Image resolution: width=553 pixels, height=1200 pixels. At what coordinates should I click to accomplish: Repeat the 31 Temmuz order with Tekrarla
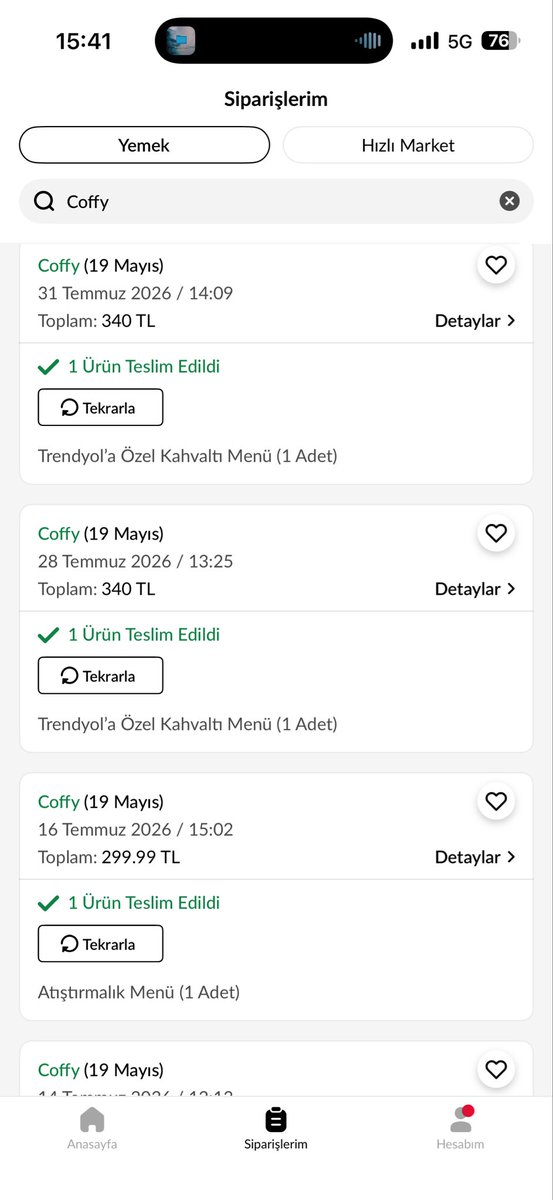100,407
